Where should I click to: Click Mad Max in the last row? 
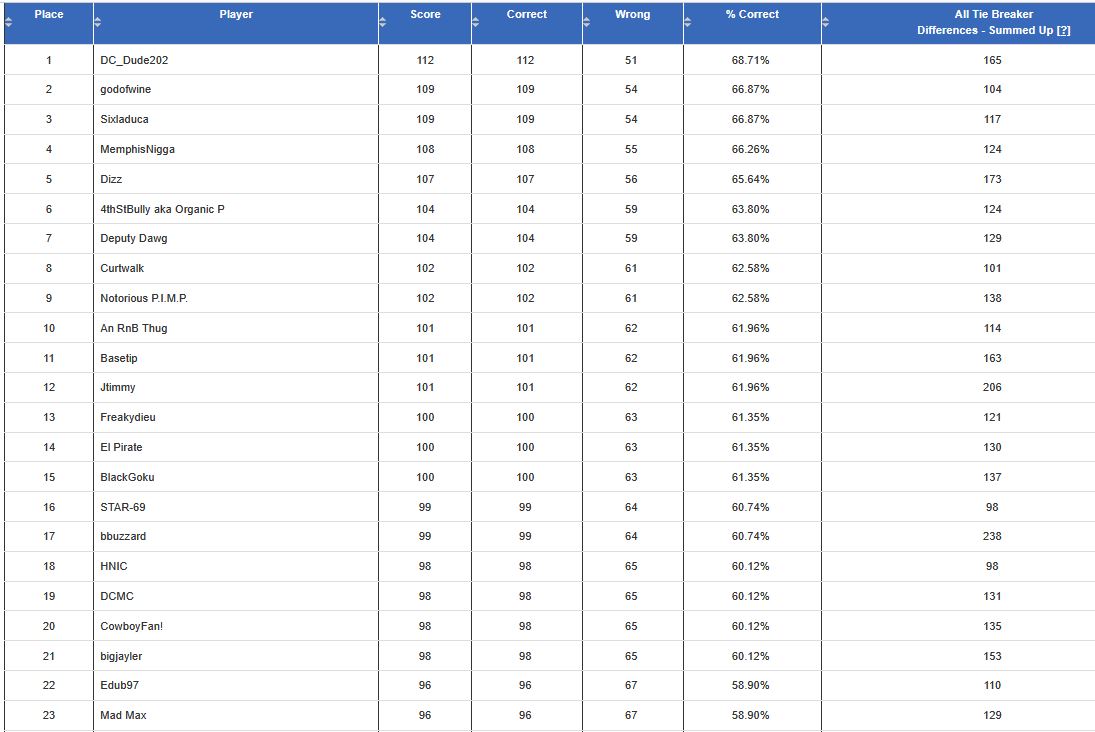(x=123, y=715)
